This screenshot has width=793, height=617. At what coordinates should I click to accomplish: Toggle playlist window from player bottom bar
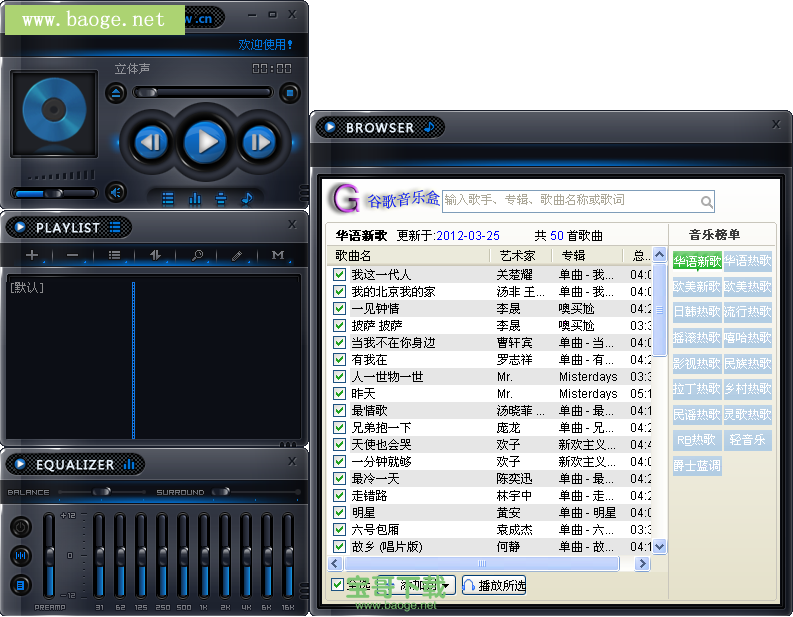click(168, 199)
